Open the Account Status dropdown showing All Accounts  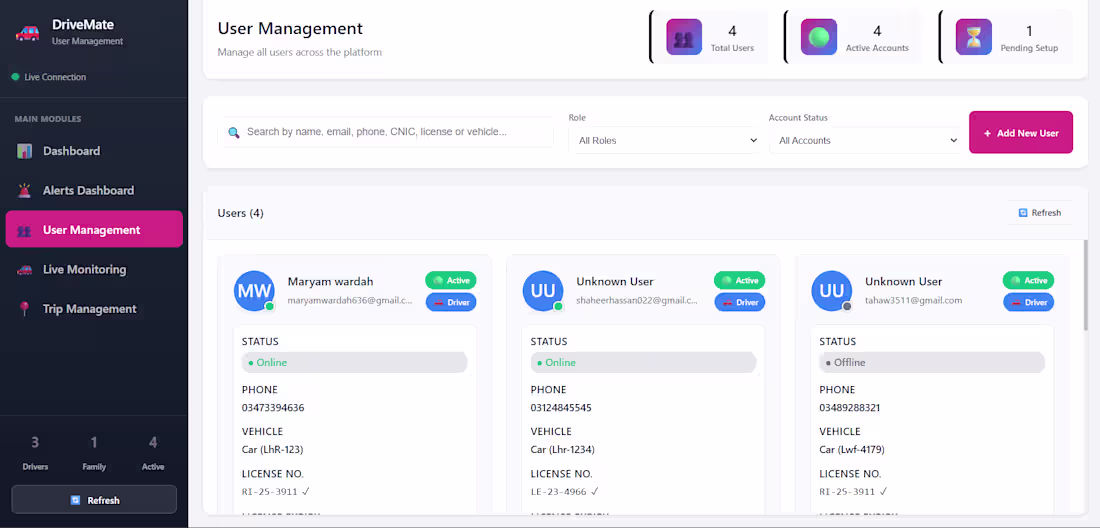pos(865,140)
